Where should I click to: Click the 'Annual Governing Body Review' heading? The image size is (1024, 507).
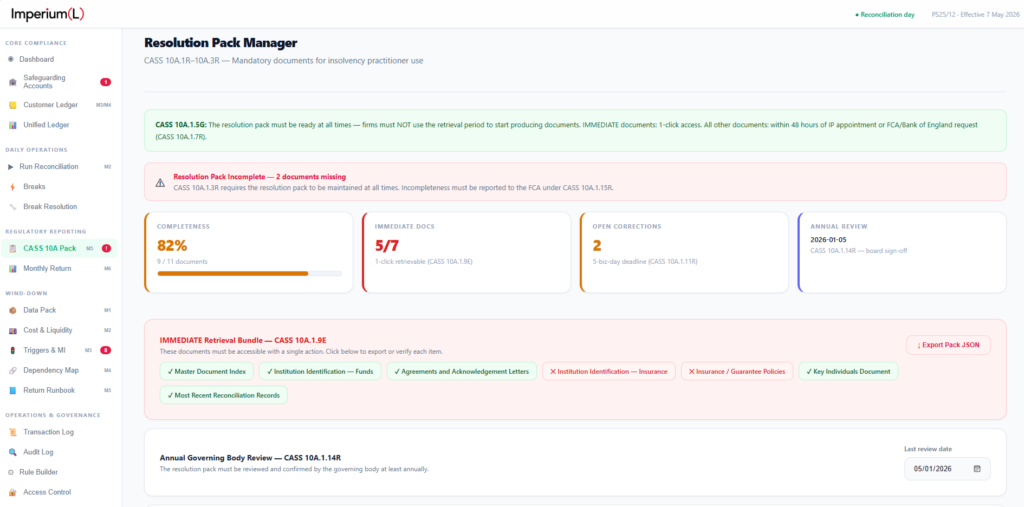[x=250, y=458]
